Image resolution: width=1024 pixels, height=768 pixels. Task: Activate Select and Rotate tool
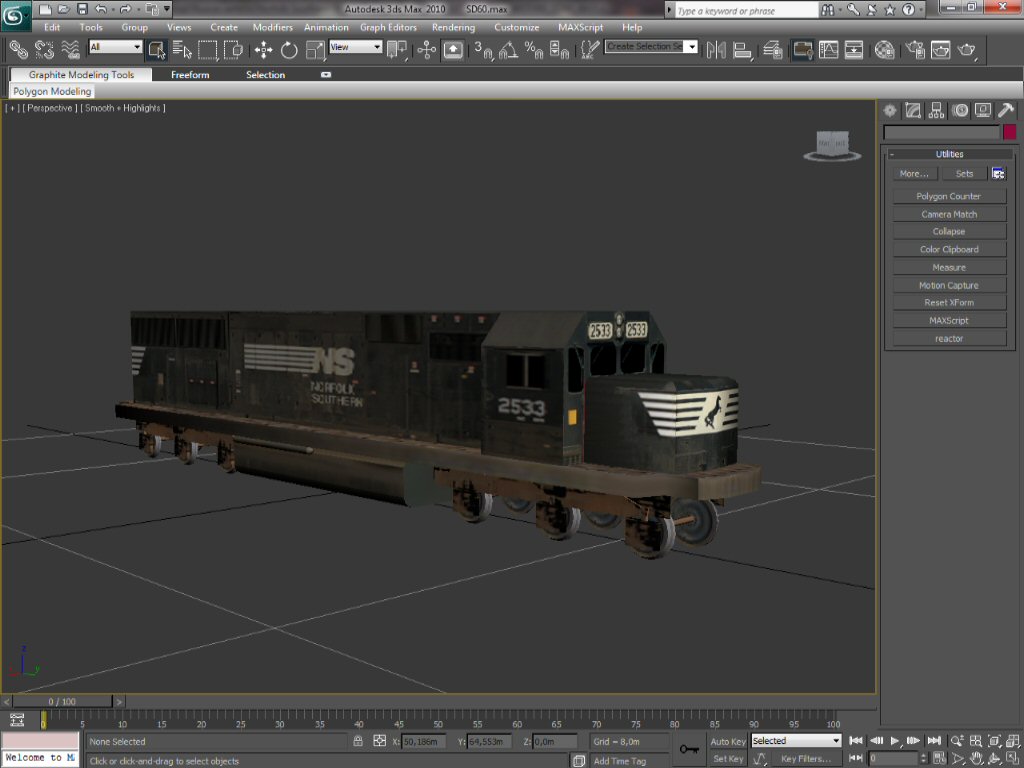[x=289, y=50]
